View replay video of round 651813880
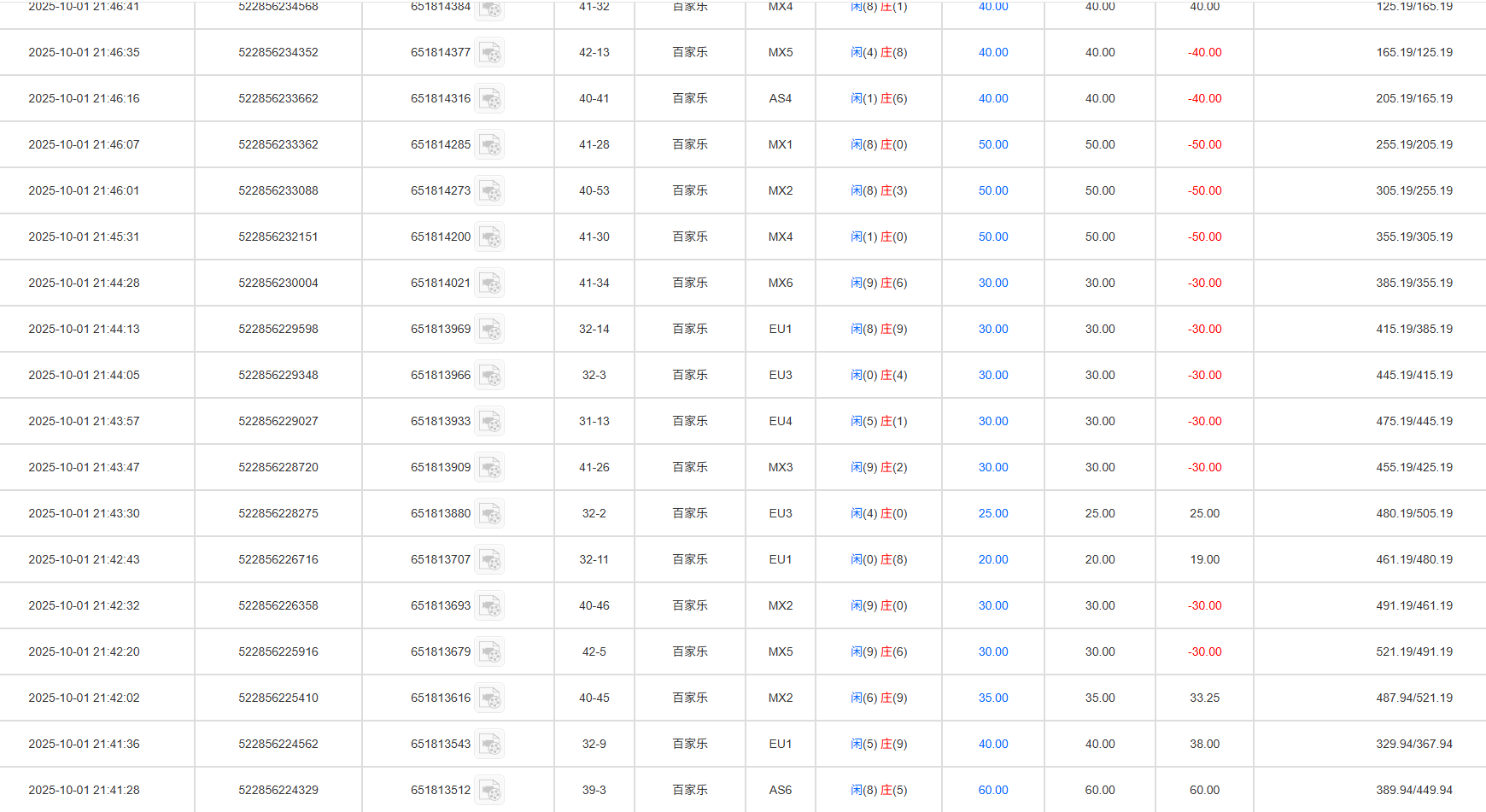The image size is (1486, 812). 489,514
